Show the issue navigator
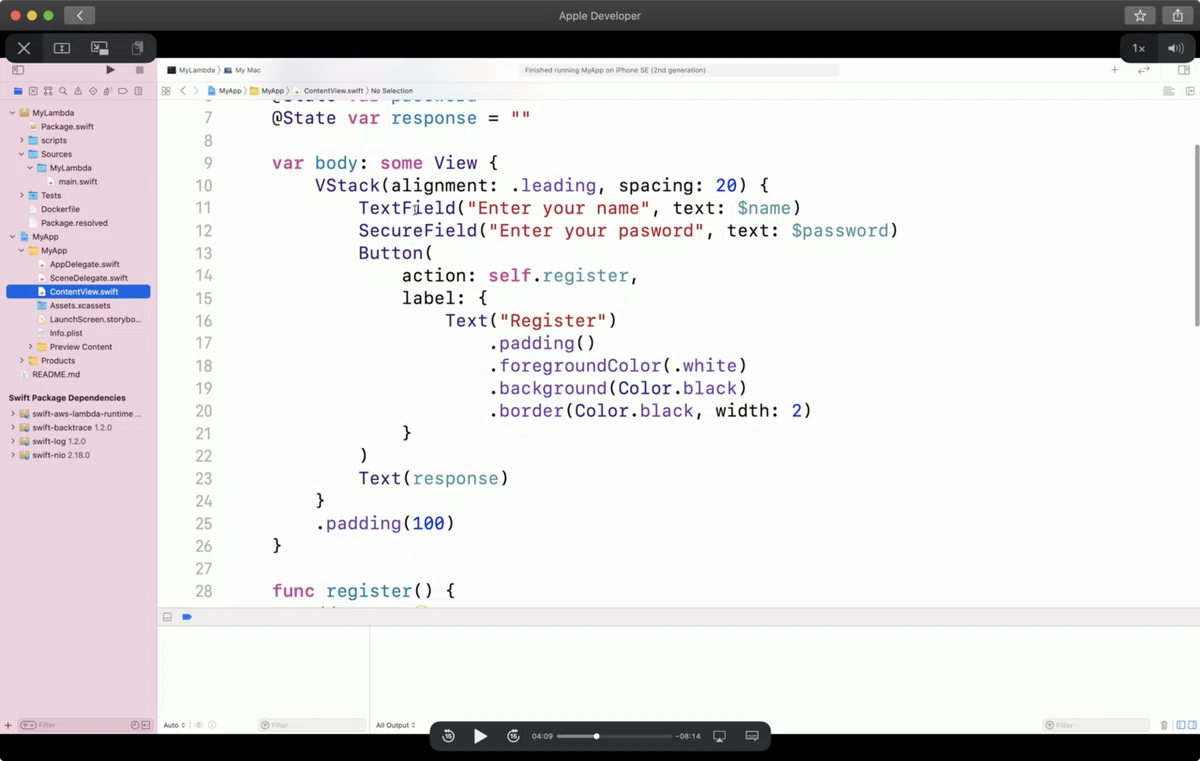This screenshot has width=1200, height=761. tap(78, 91)
